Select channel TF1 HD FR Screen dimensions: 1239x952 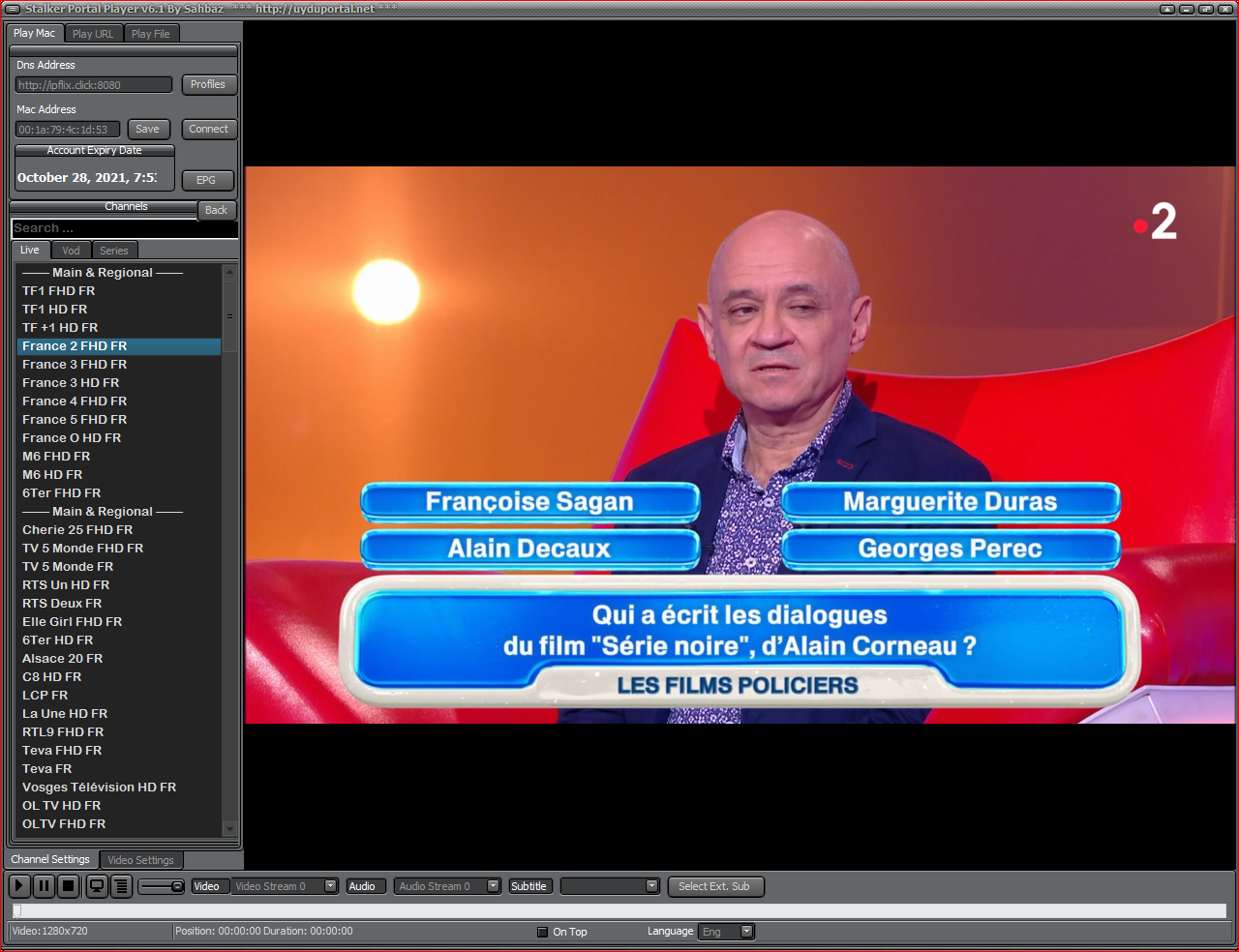120,310
